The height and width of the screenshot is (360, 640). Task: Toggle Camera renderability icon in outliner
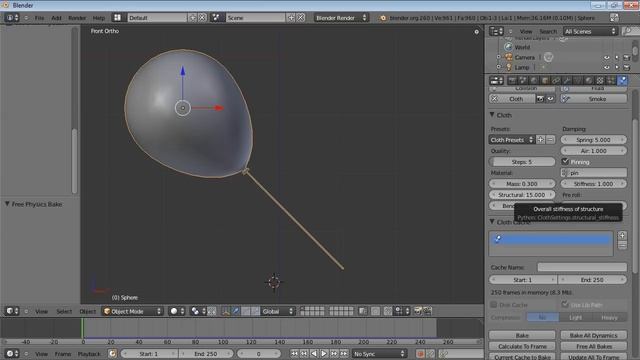tap(627, 58)
